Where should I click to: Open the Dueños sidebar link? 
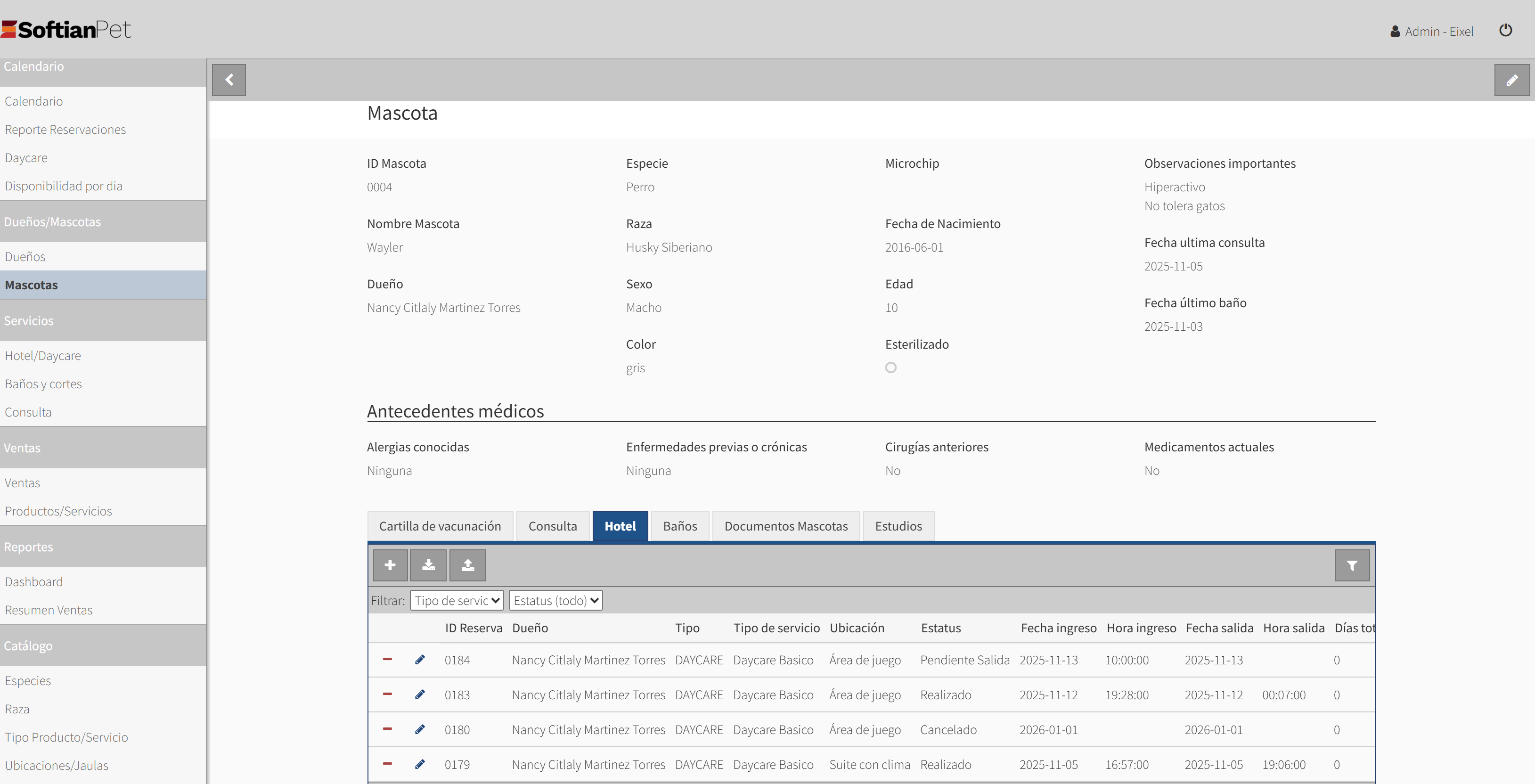coord(25,257)
